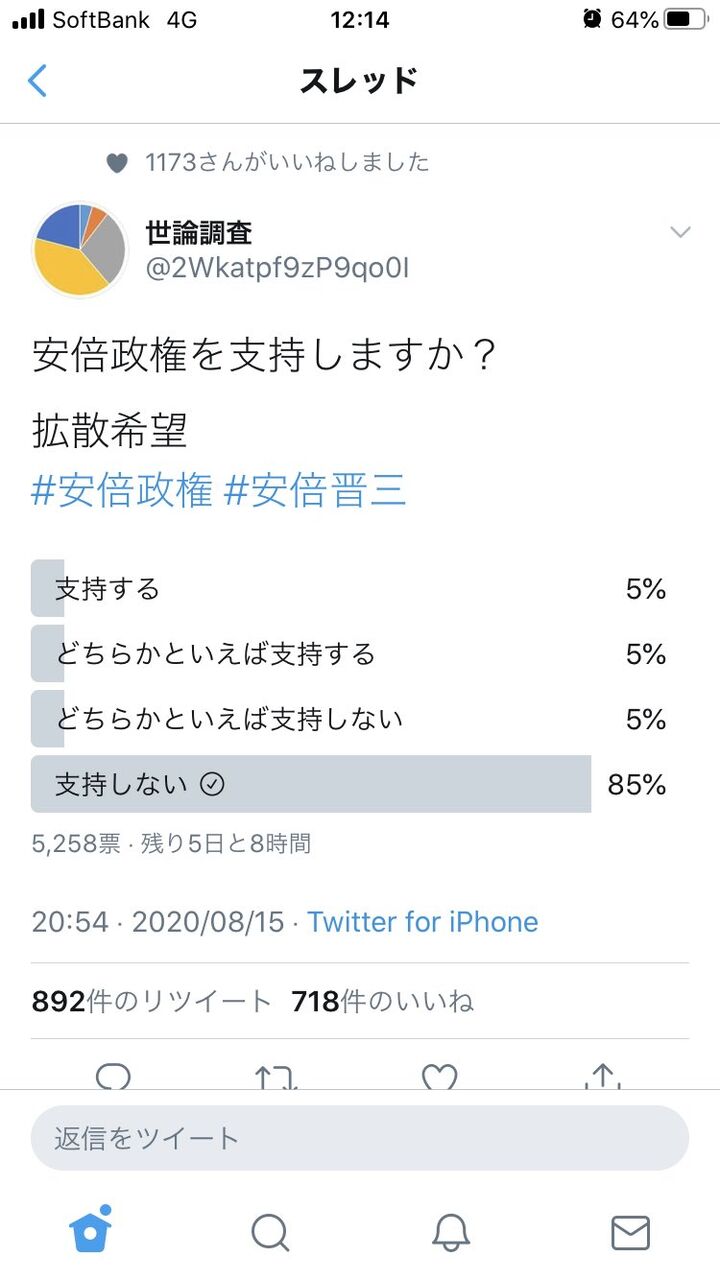720x1280 pixels.
Task: Open the Twitter for iPhone source link
Action: coord(422,921)
